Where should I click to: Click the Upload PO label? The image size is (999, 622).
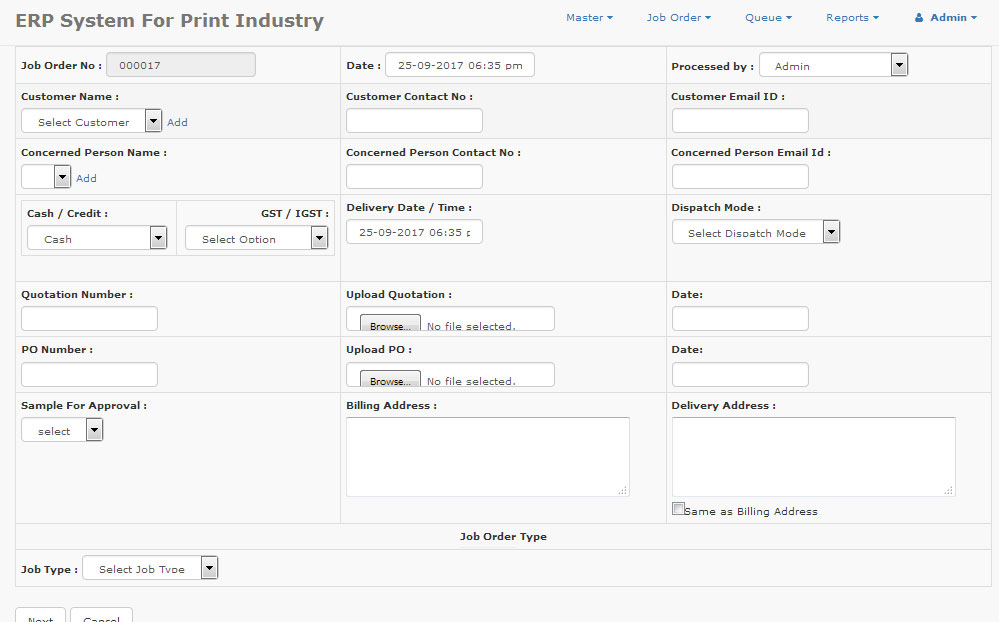click(379, 350)
